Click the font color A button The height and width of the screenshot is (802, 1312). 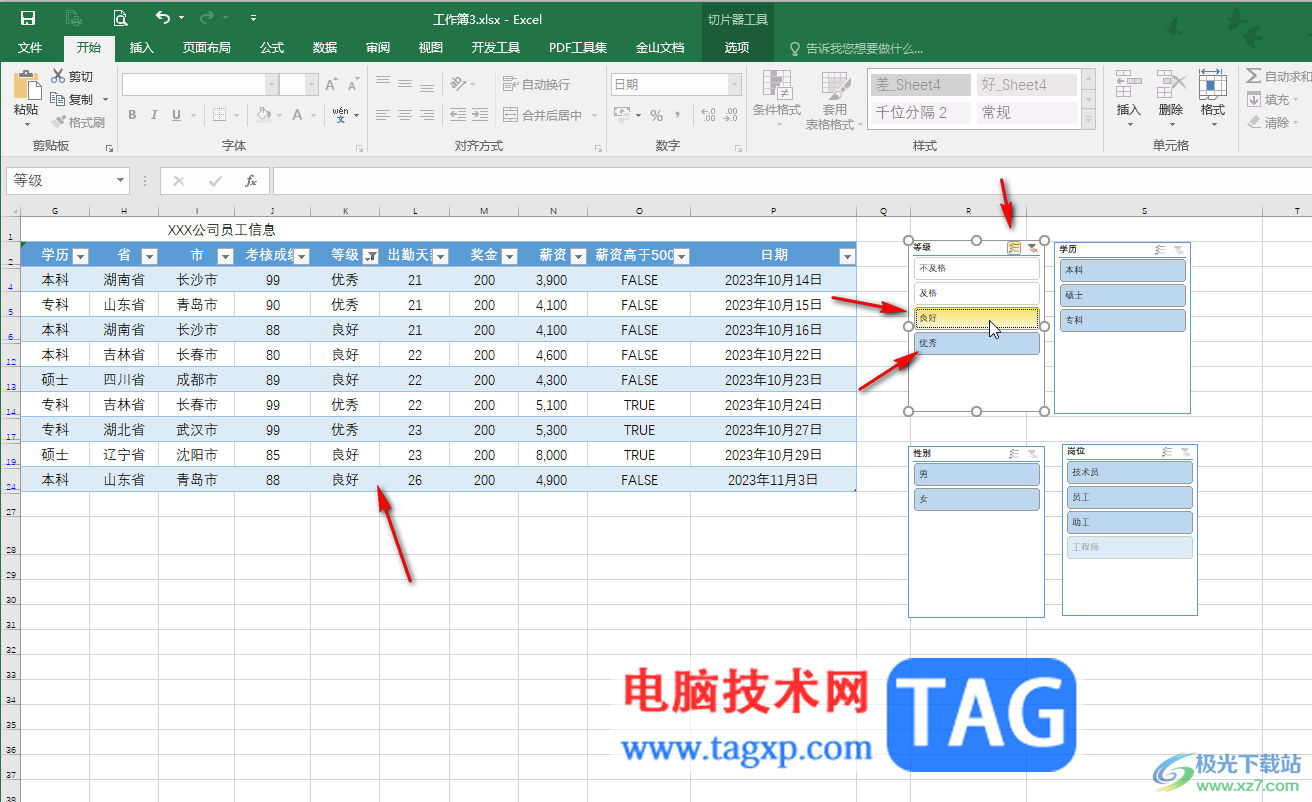coord(297,115)
